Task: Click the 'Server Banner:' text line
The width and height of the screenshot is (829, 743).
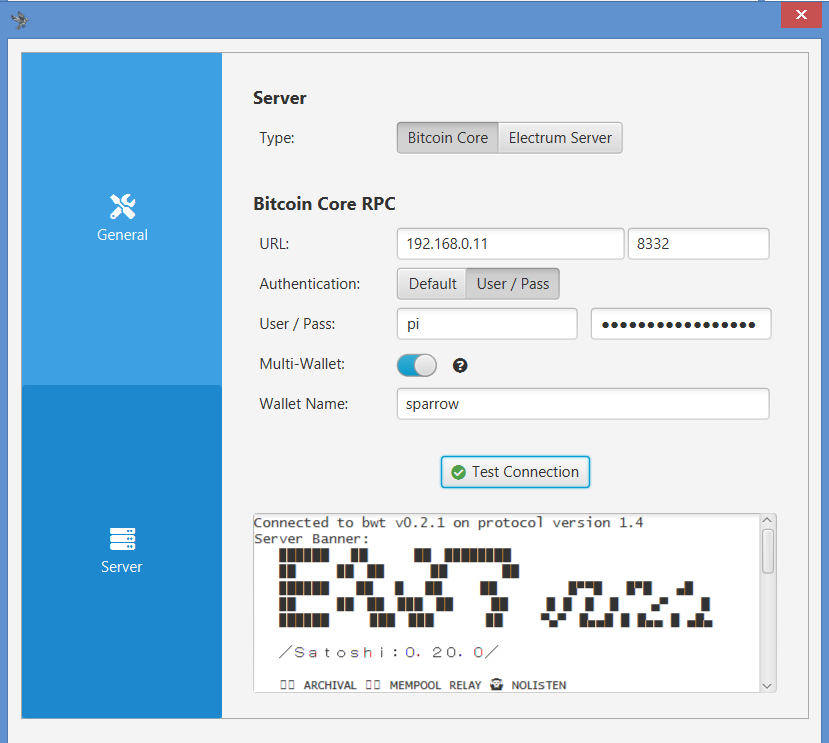Action: 311,539
